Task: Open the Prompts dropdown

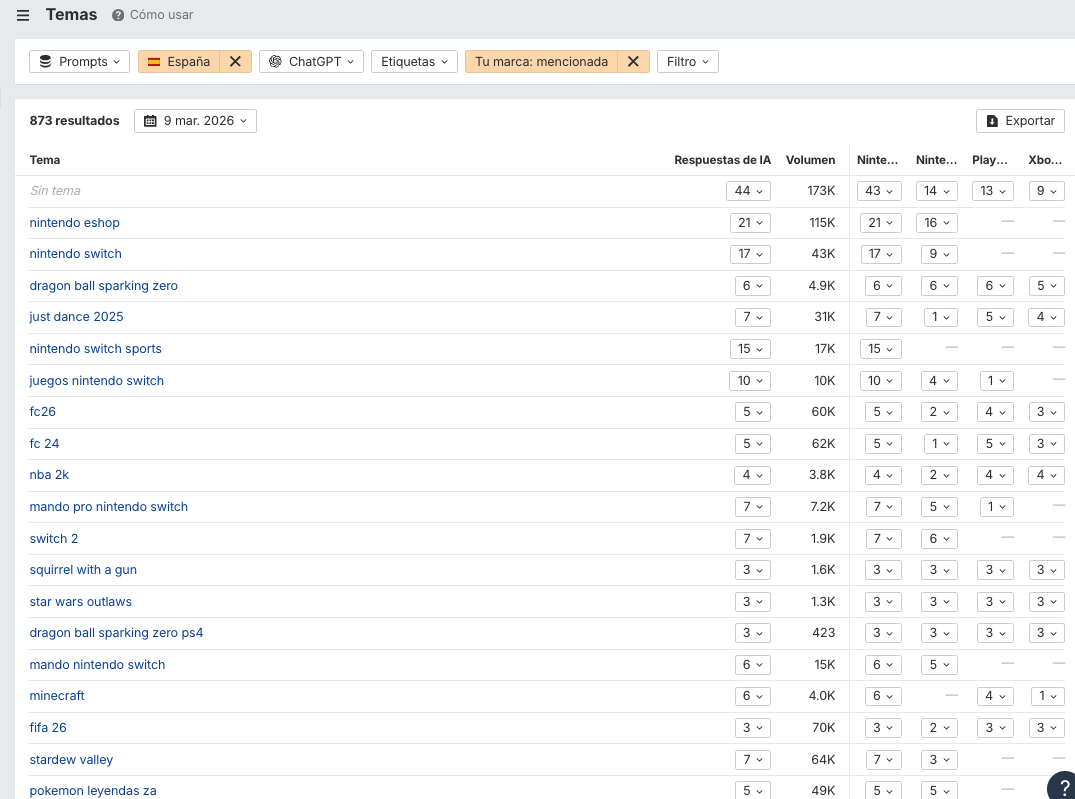Action: tap(79, 62)
